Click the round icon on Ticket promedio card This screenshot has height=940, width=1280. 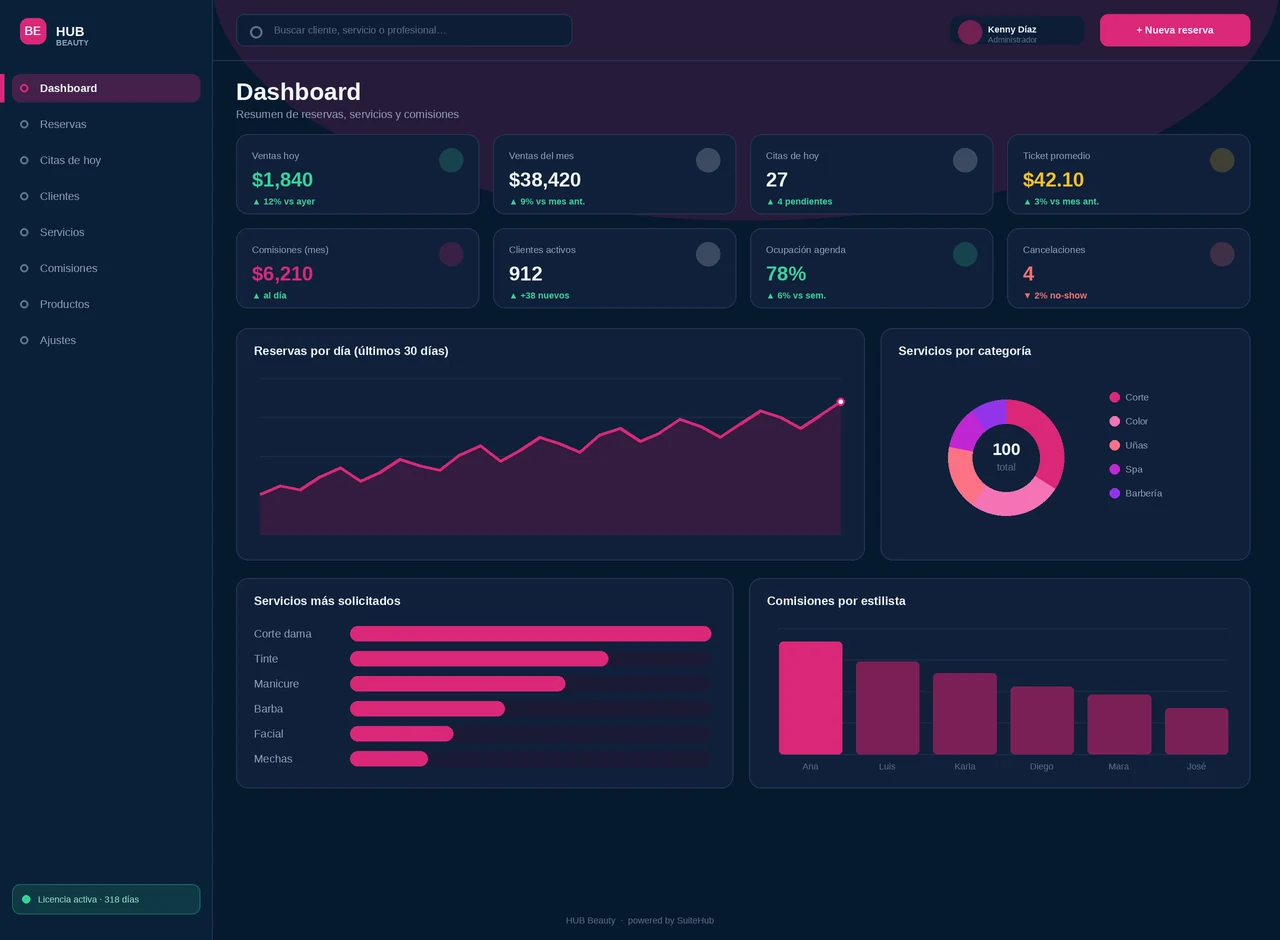point(1222,160)
